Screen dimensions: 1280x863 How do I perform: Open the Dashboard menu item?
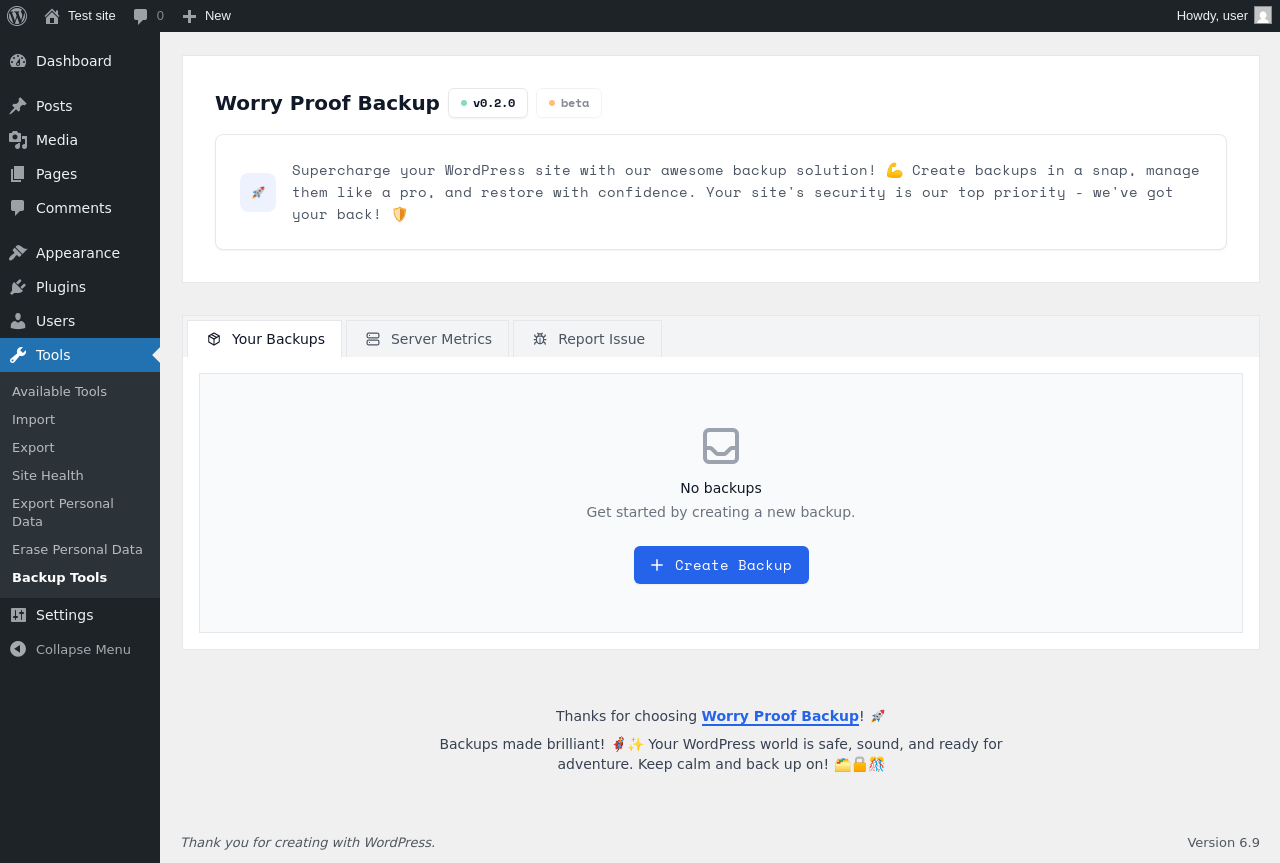pos(80,61)
